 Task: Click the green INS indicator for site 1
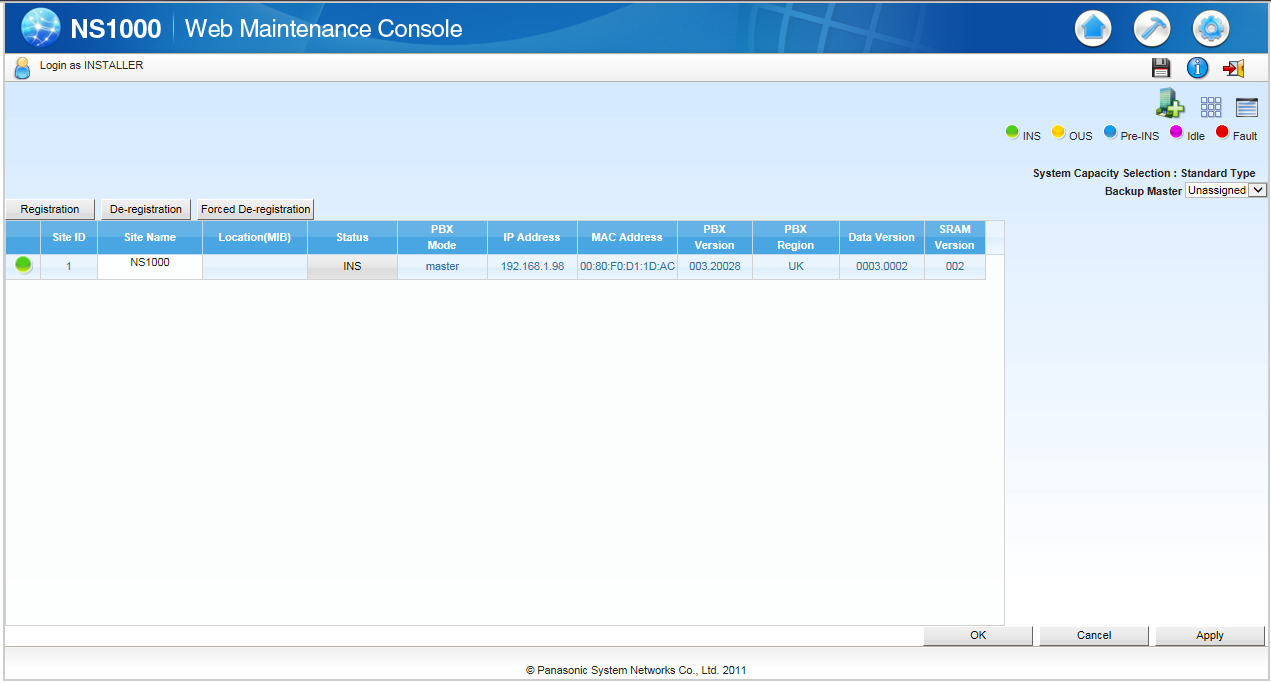pos(23,266)
